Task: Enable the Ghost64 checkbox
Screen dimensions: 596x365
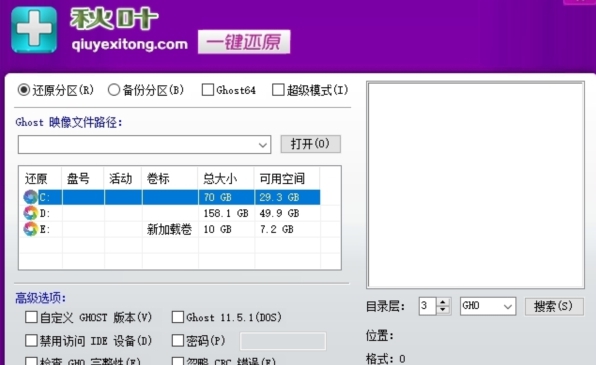Action: click(208, 90)
